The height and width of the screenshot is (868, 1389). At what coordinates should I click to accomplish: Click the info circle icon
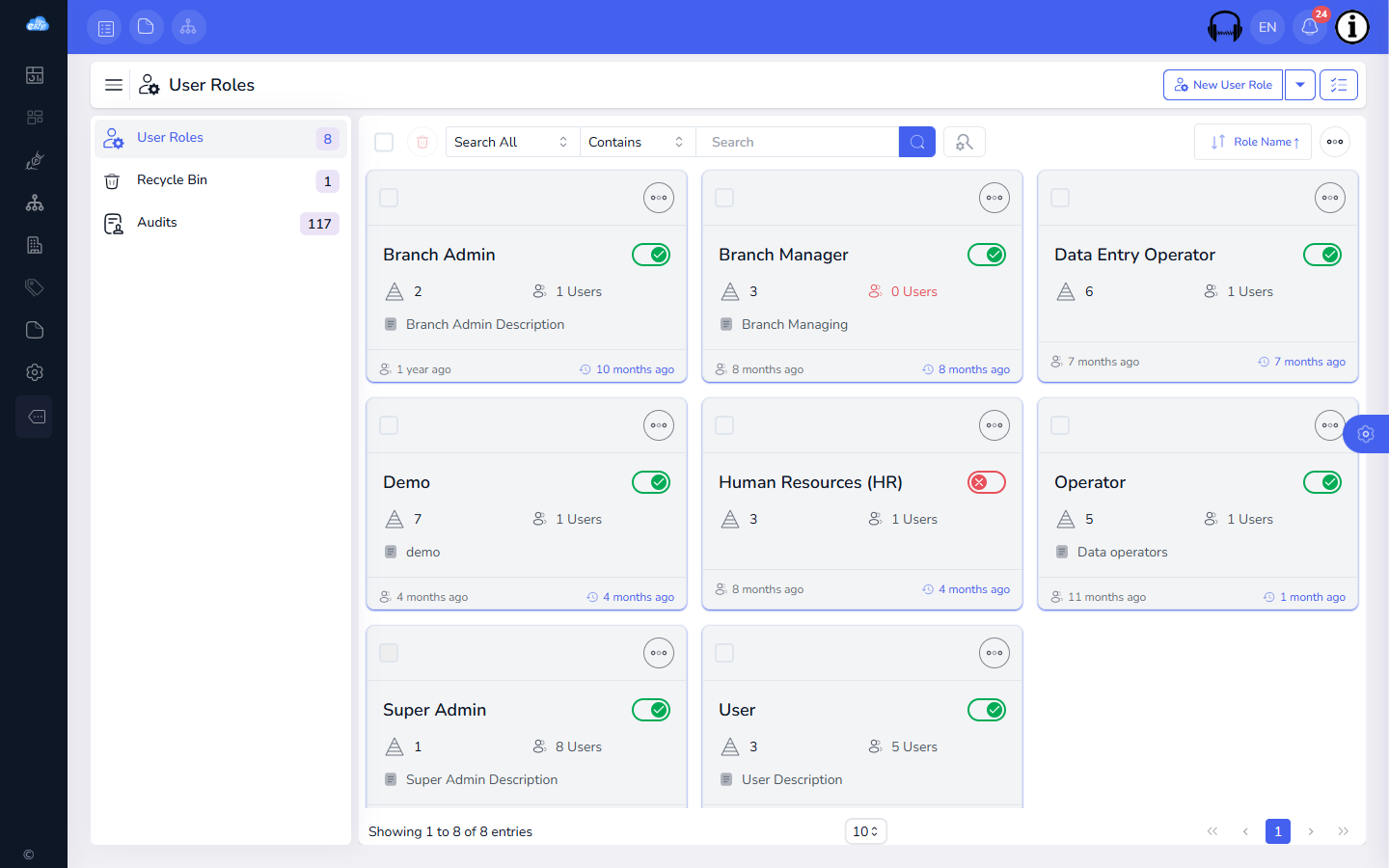pos(1352,27)
